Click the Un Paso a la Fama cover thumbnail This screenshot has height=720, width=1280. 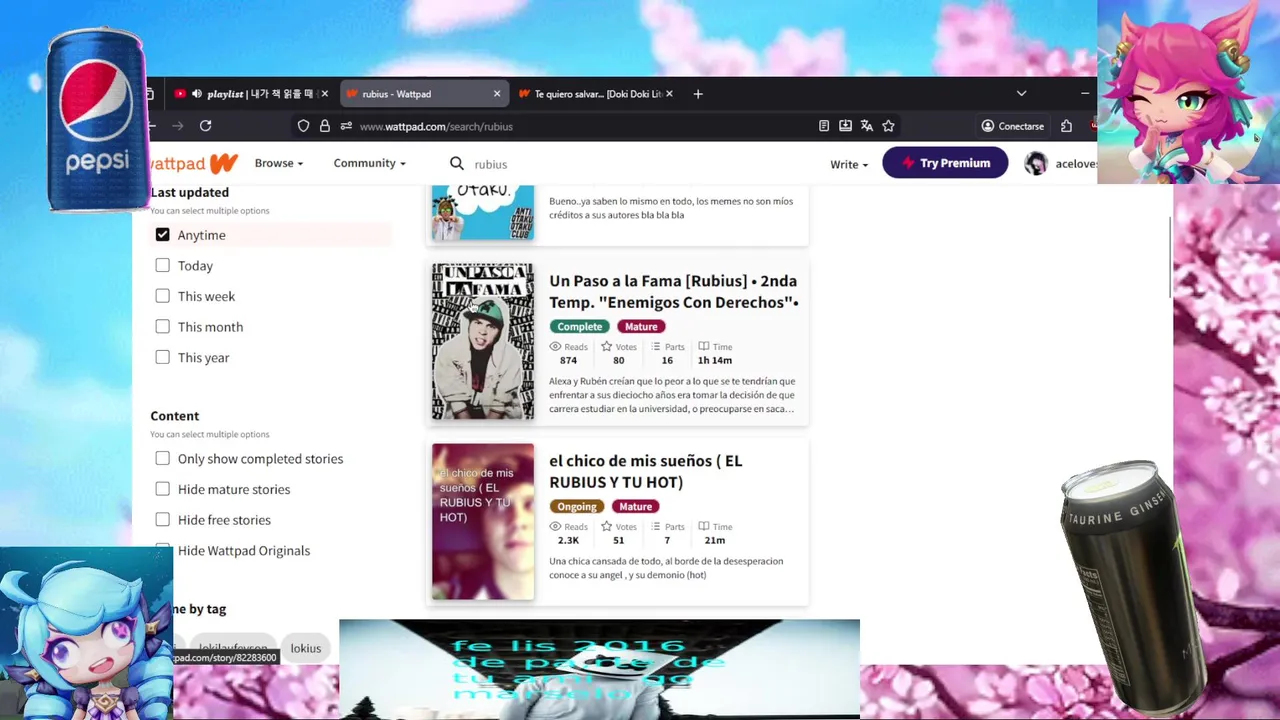(x=483, y=342)
